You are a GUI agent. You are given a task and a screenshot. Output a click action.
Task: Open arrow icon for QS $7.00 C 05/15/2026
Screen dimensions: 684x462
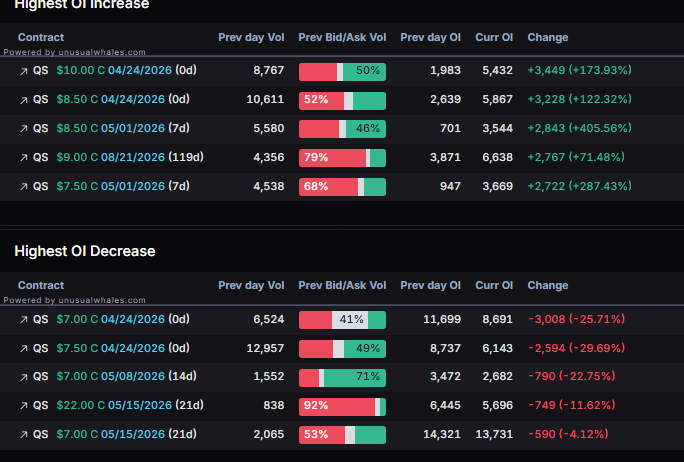click(x=24, y=435)
